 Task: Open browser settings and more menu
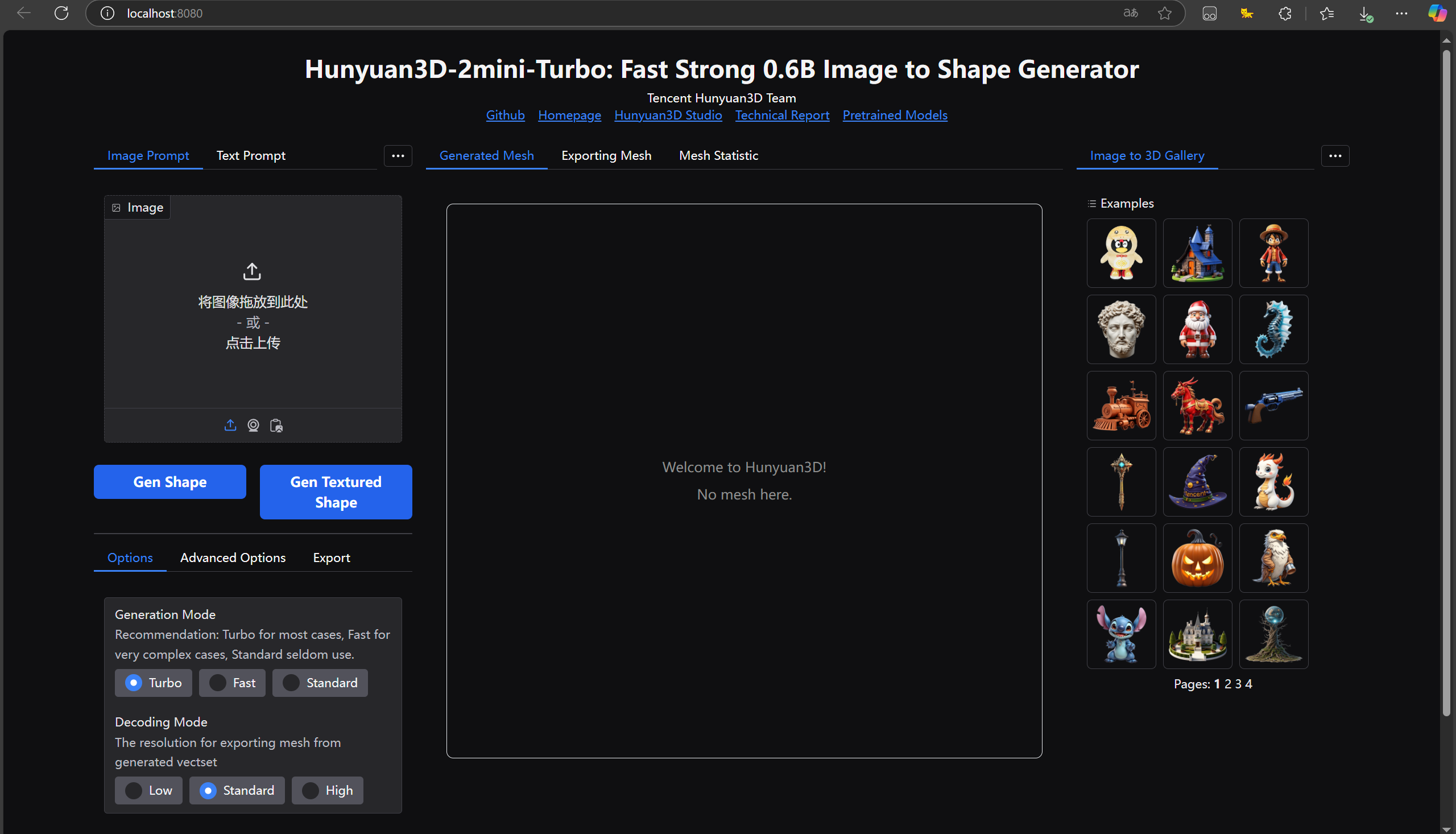coord(1401,13)
